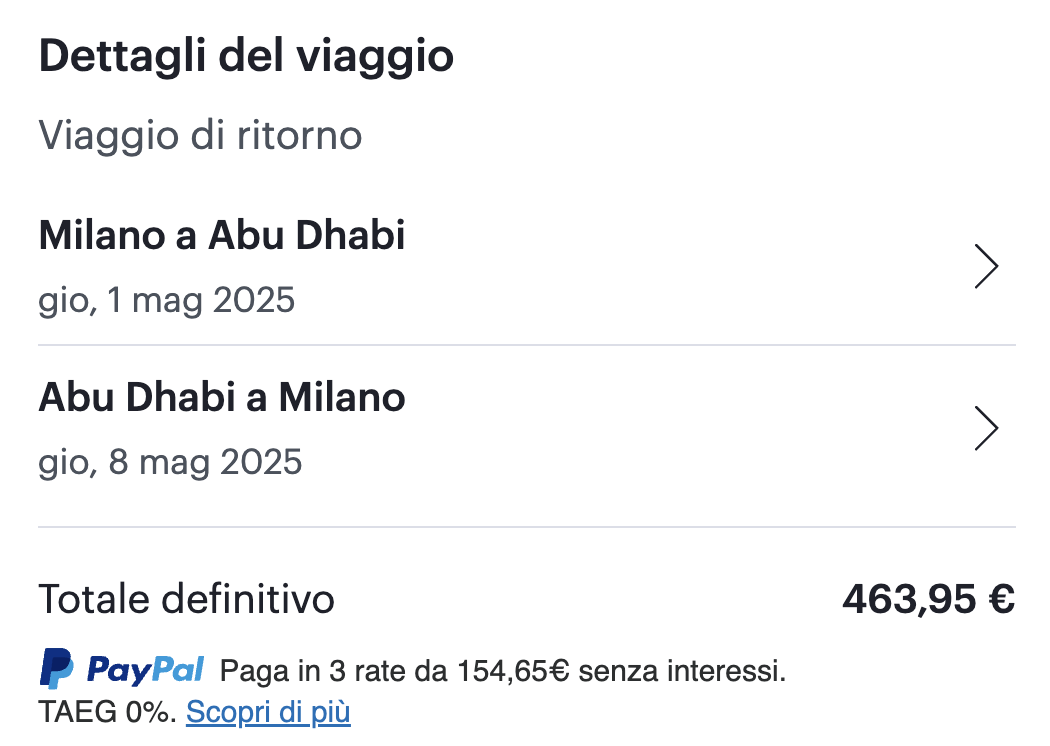This screenshot has width=1050, height=746.
Task: Select the Milano a Abu Dhabi flight title
Action: tap(222, 235)
